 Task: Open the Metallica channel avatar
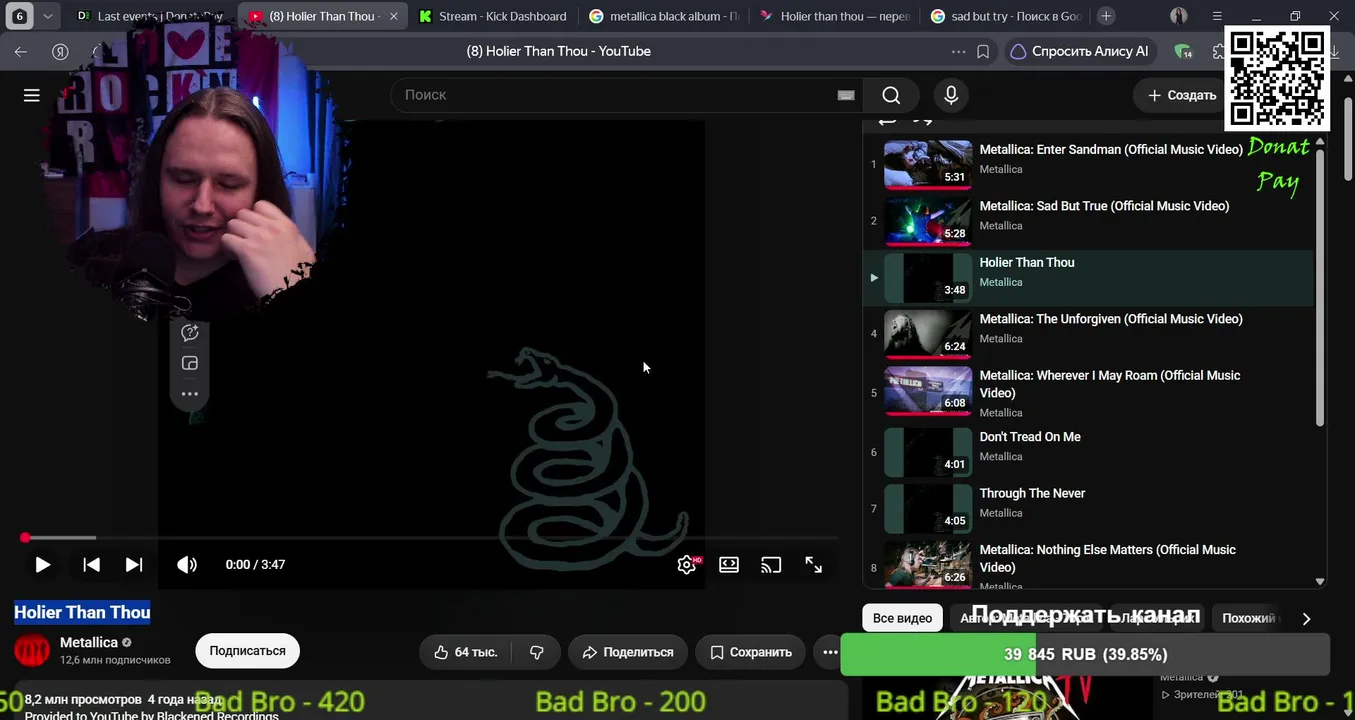click(32, 651)
